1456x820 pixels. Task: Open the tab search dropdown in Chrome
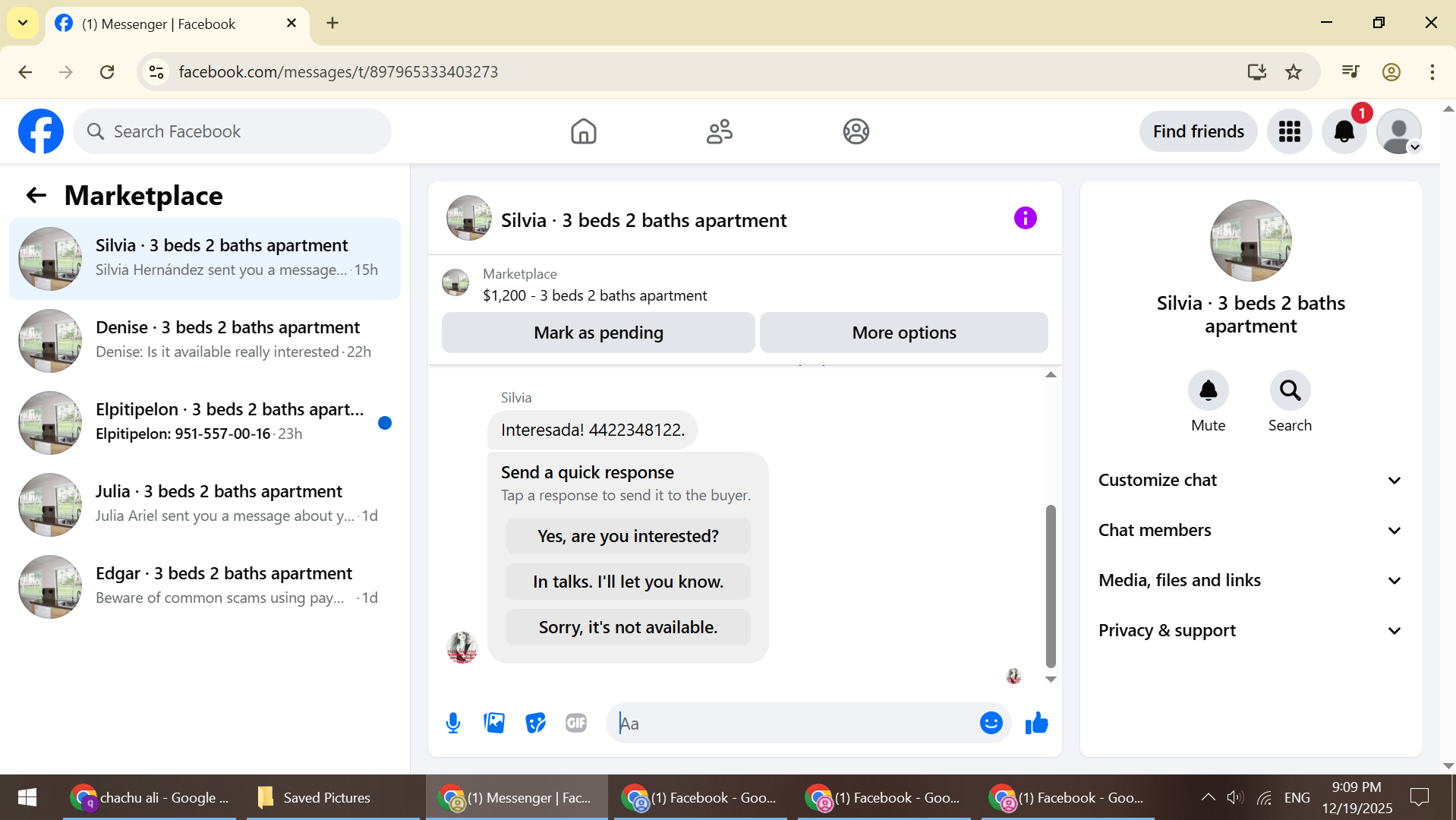pos(23,23)
